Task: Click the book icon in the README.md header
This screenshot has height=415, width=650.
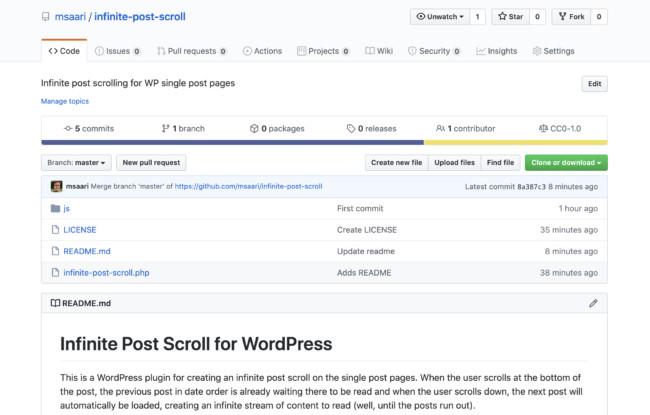Action: coord(55,303)
